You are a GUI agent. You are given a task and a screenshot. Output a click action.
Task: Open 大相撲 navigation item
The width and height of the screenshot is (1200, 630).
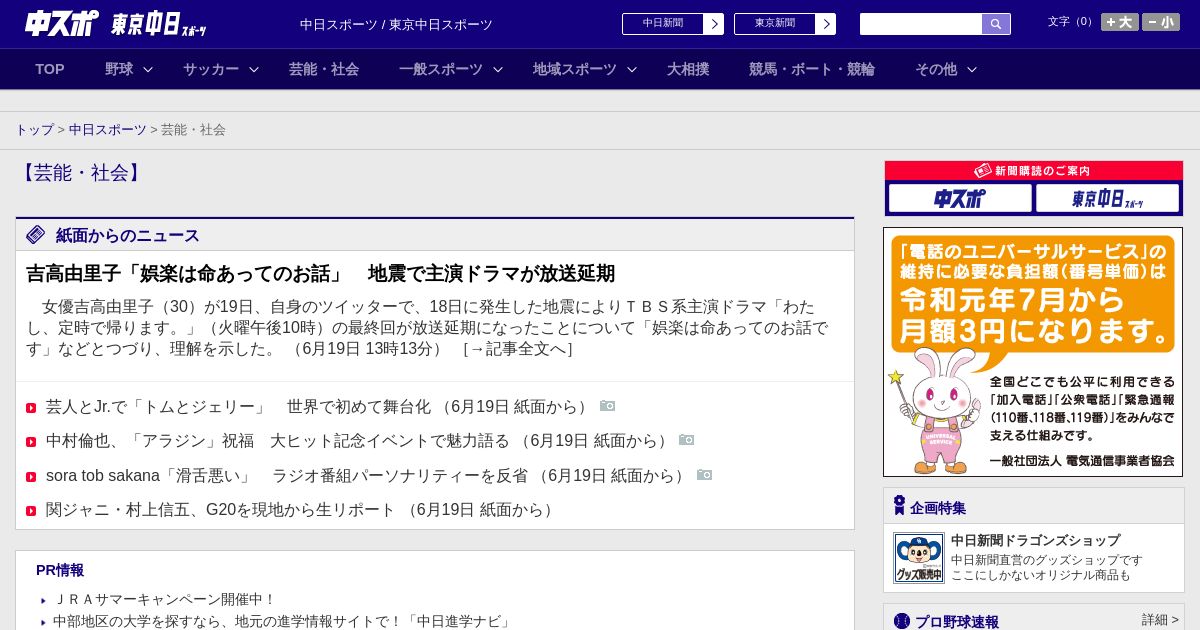click(688, 69)
